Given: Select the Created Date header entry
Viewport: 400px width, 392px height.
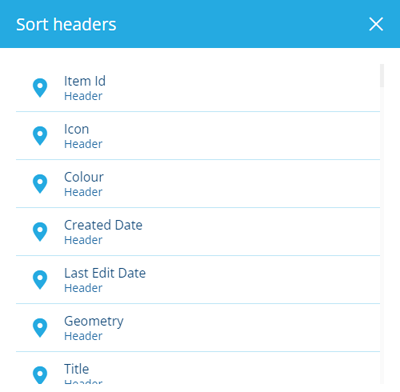Looking at the screenshot, I should coord(198,232).
